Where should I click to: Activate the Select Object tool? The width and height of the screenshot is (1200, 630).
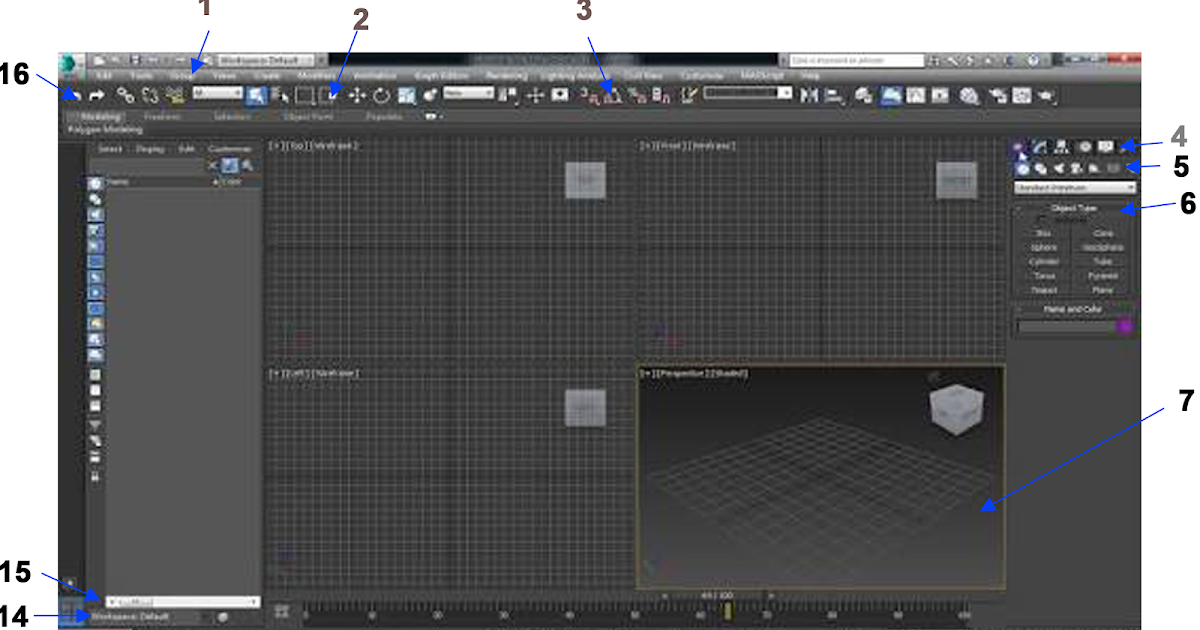coord(256,95)
